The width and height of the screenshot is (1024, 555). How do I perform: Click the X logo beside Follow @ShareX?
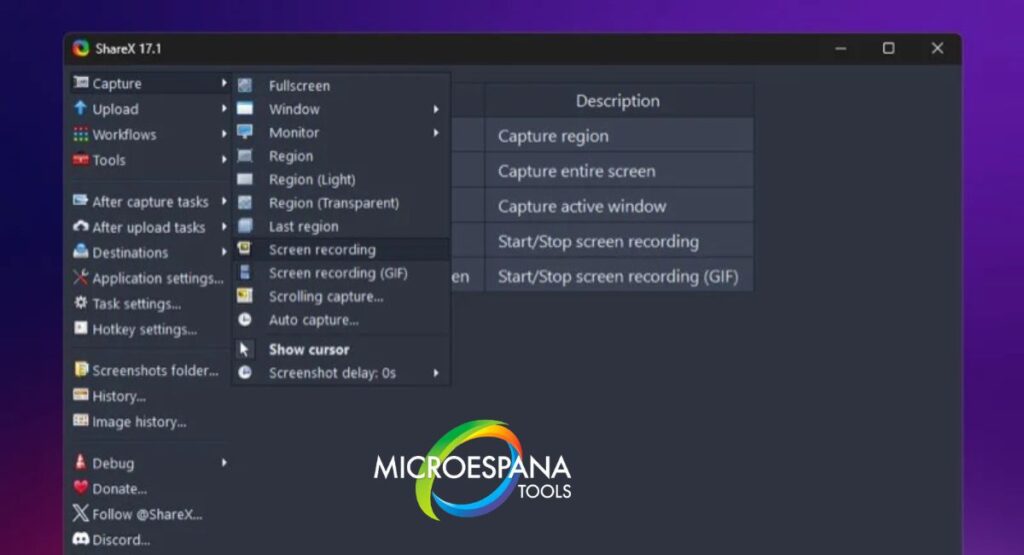pos(80,513)
